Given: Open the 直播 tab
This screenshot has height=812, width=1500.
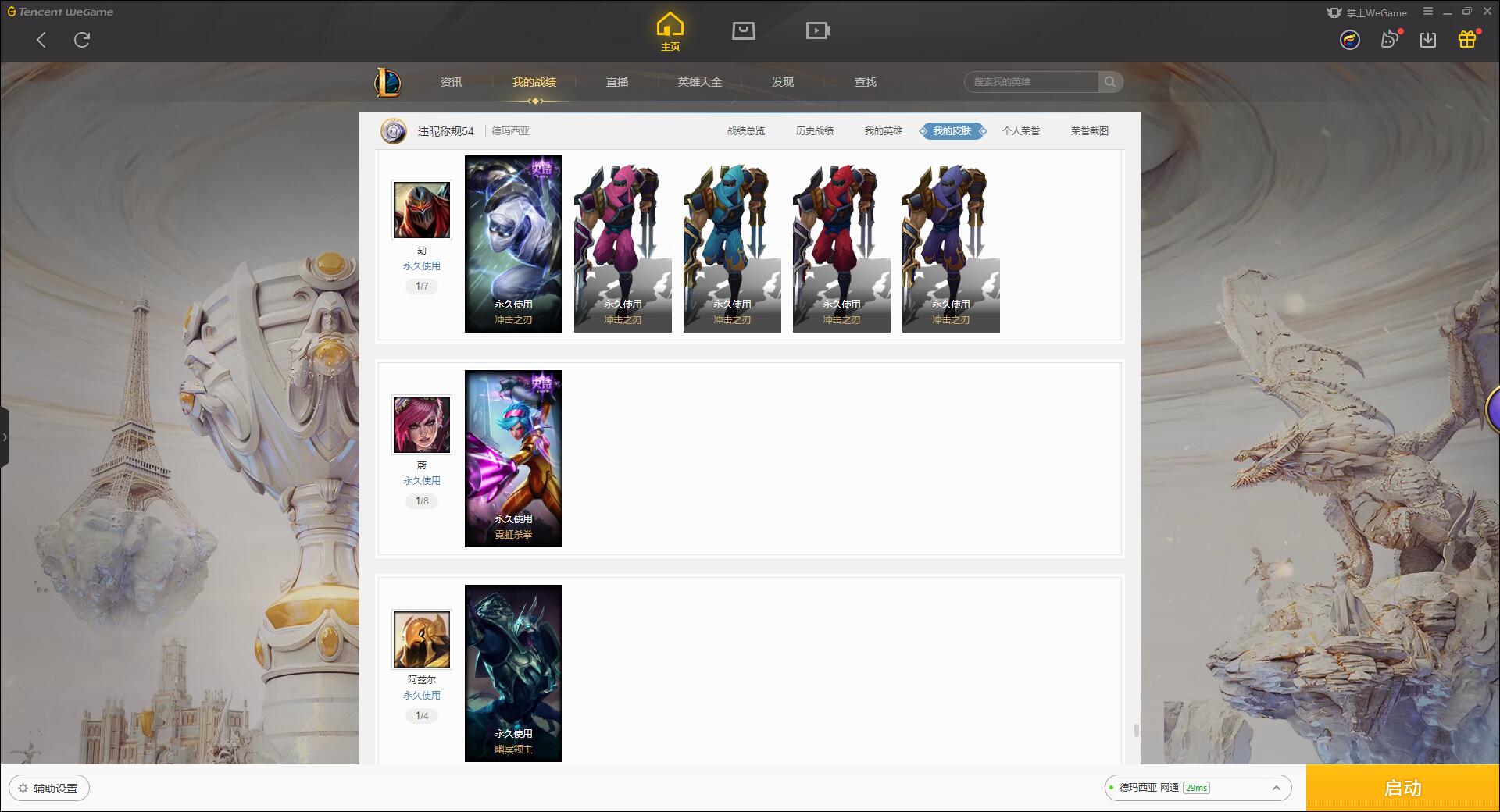Looking at the screenshot, I should pos(617,82).
